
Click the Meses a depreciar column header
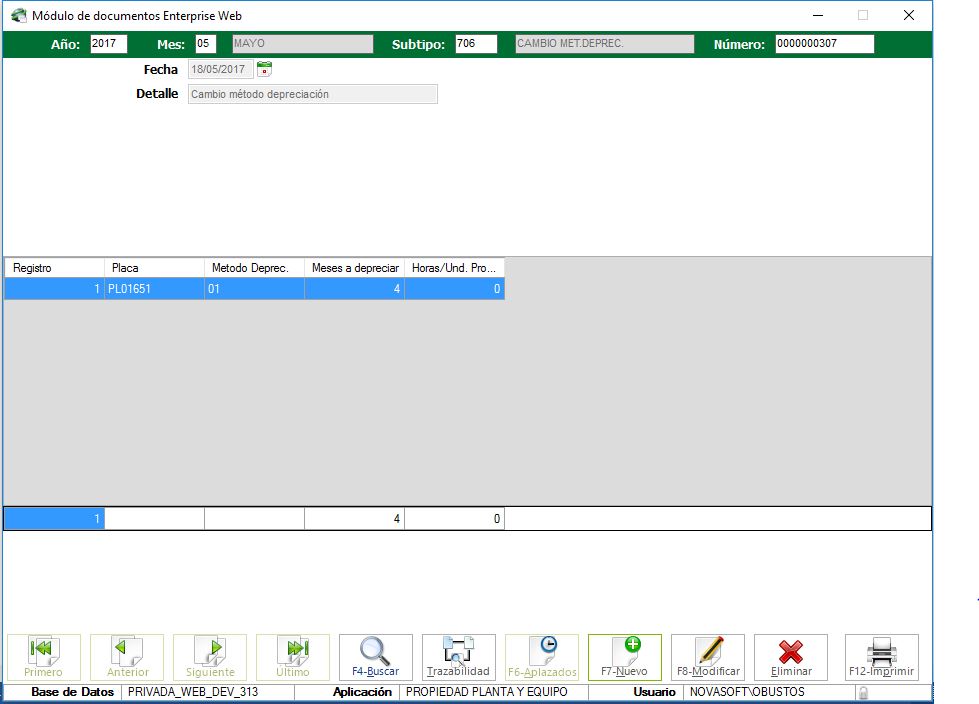click(x=355, y=268)
